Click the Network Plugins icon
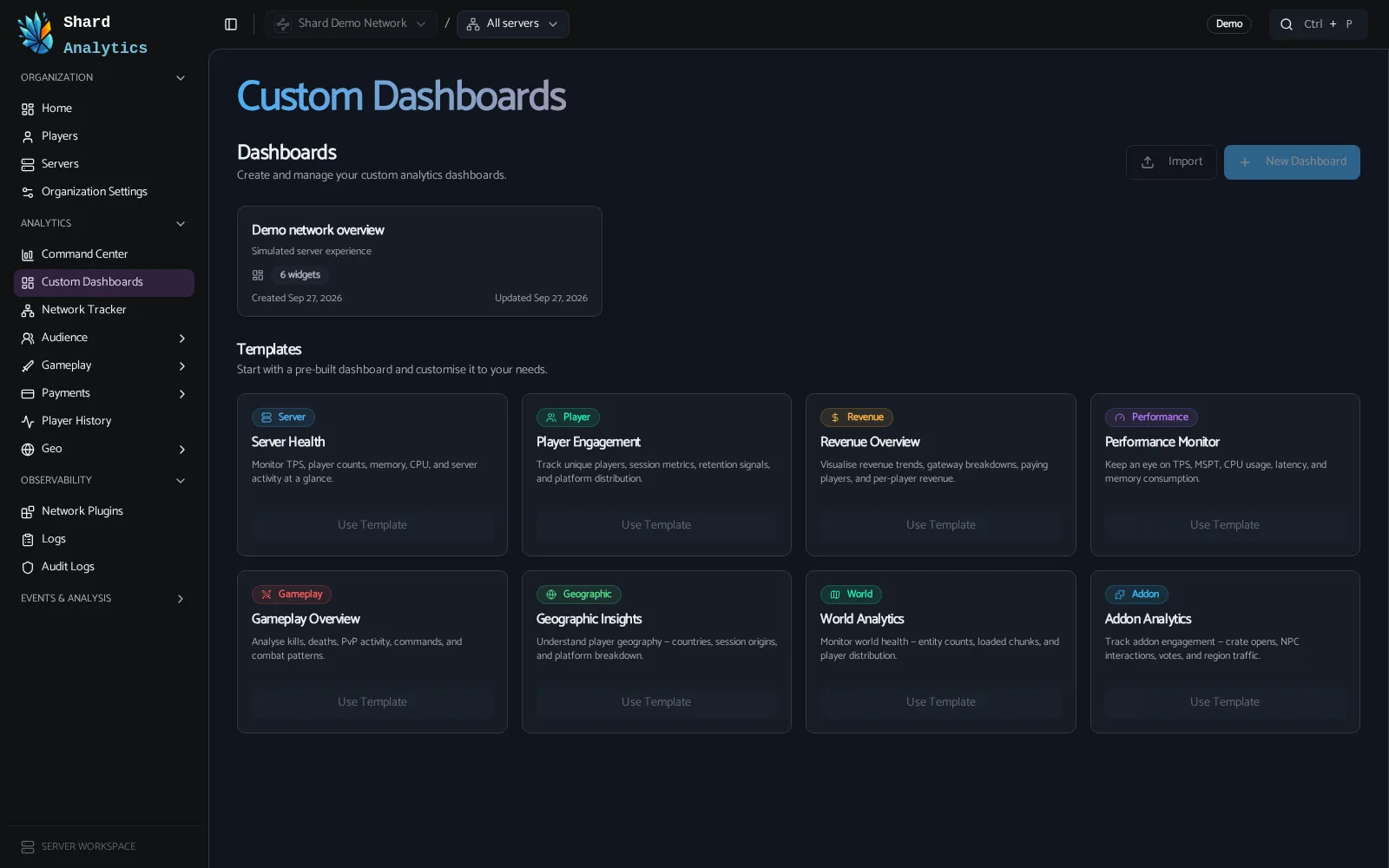1389x868 pixels. coord(28,511)
